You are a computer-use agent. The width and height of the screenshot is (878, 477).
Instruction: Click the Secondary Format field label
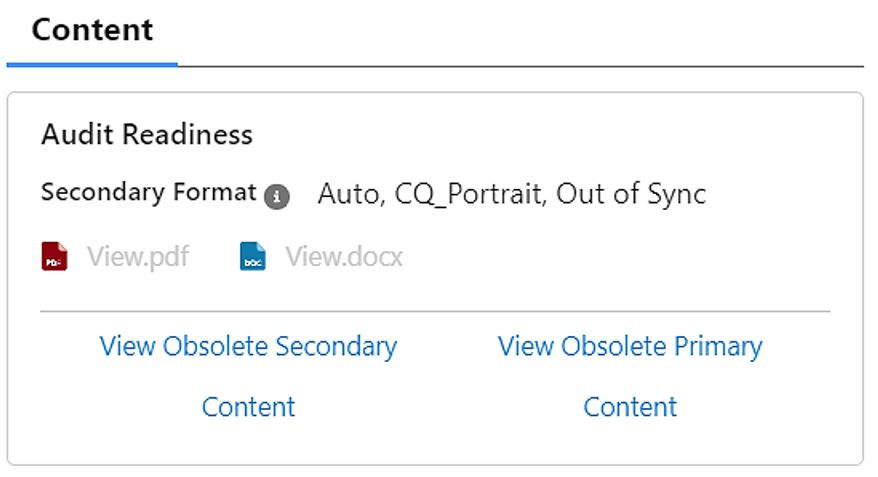pos(149,192)
